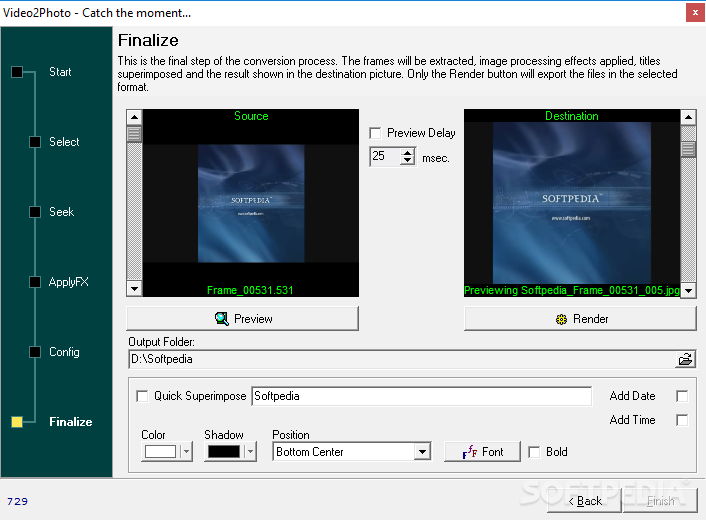Click the 729 counter in the status area
The height and width of the screenshot is (520, 706).
pyautogui.click(x=17, y=501)
